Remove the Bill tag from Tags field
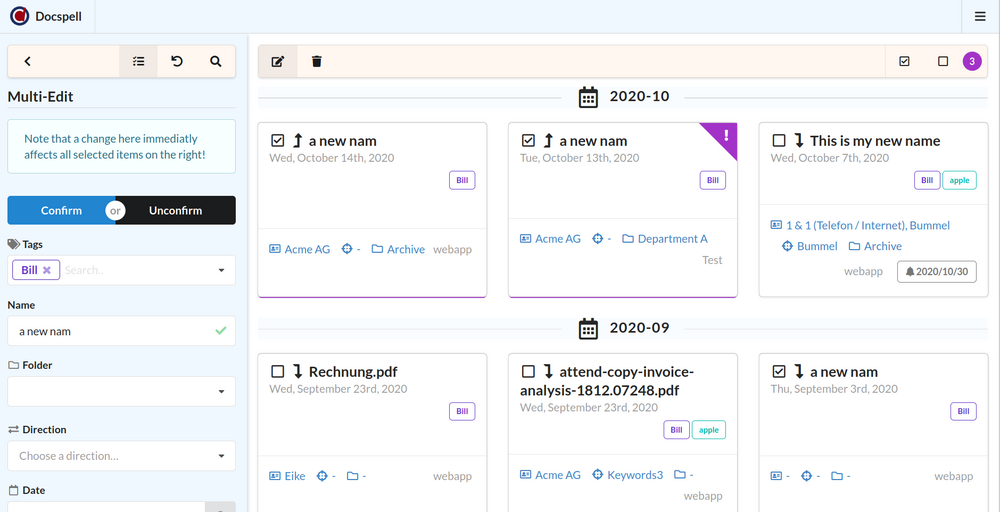The height and width of the screenshot is (512, 1000). pos(47,270)
